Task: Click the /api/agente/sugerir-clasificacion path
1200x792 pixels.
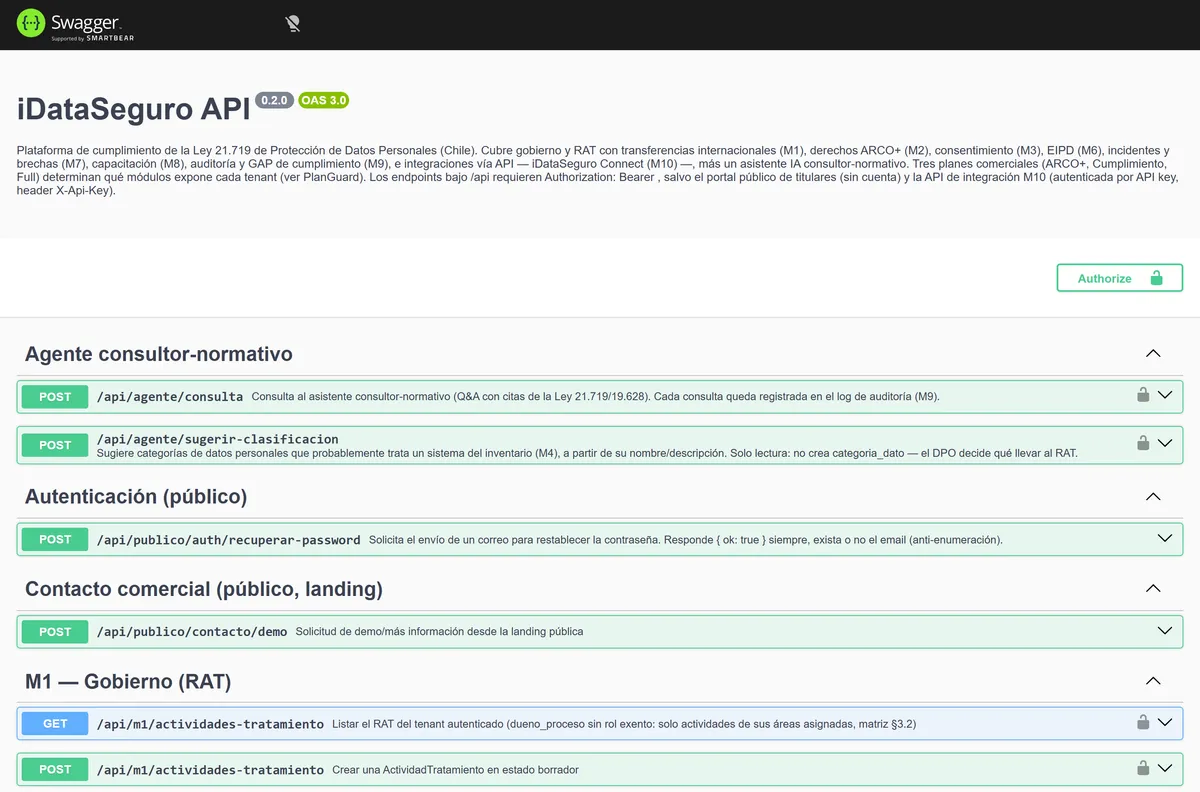Action: pos(218,439)
